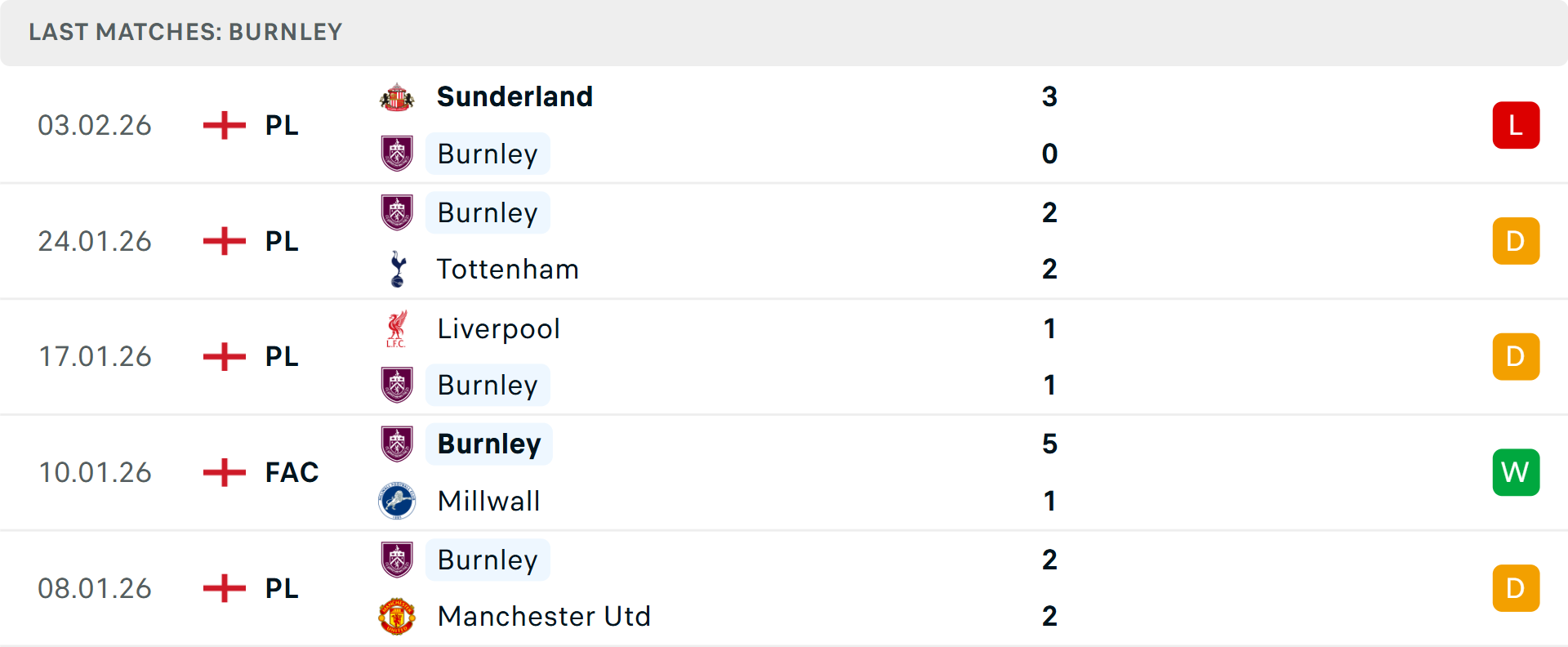Click the Manchester Utd club crest icon
Image resolution: width=1568 pixels, height=647 pixels.
397,616
